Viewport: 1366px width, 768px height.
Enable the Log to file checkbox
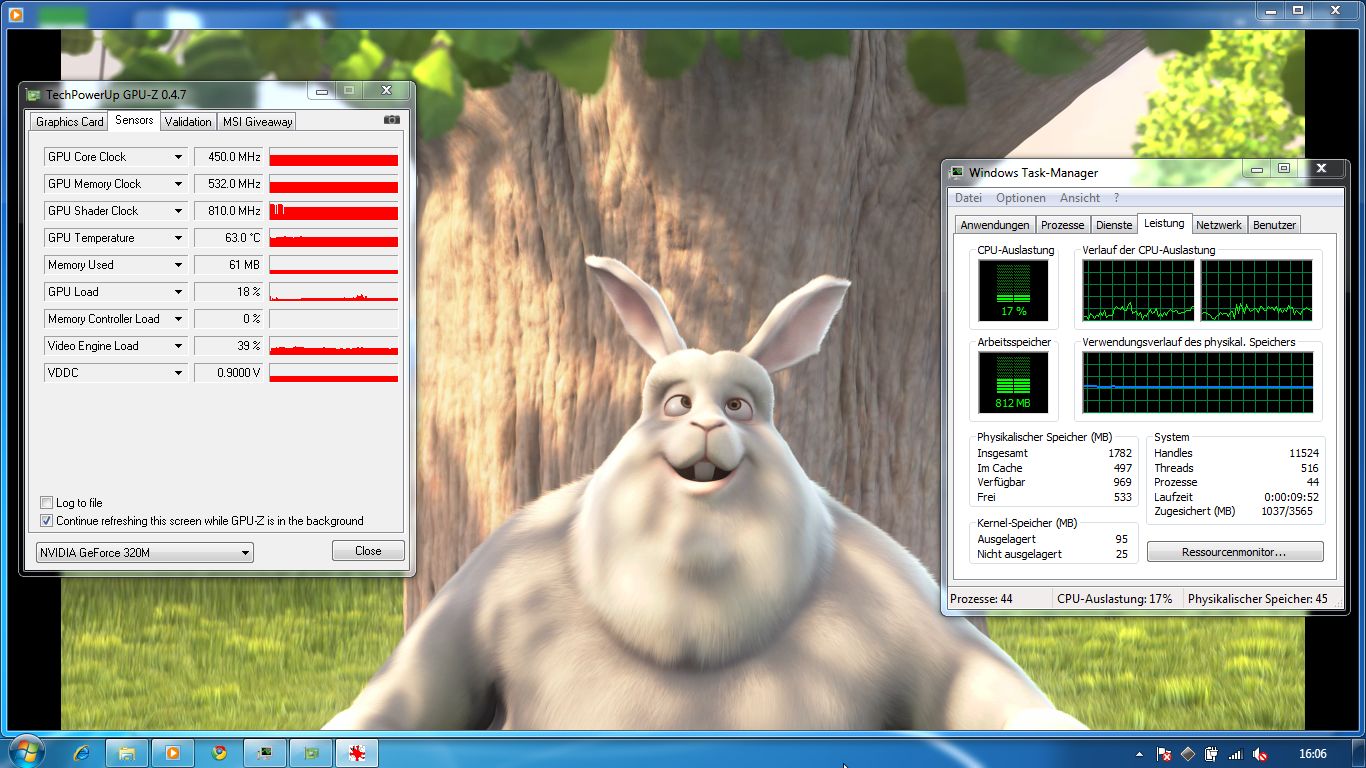pyautogui.click(x=46, y=503)
